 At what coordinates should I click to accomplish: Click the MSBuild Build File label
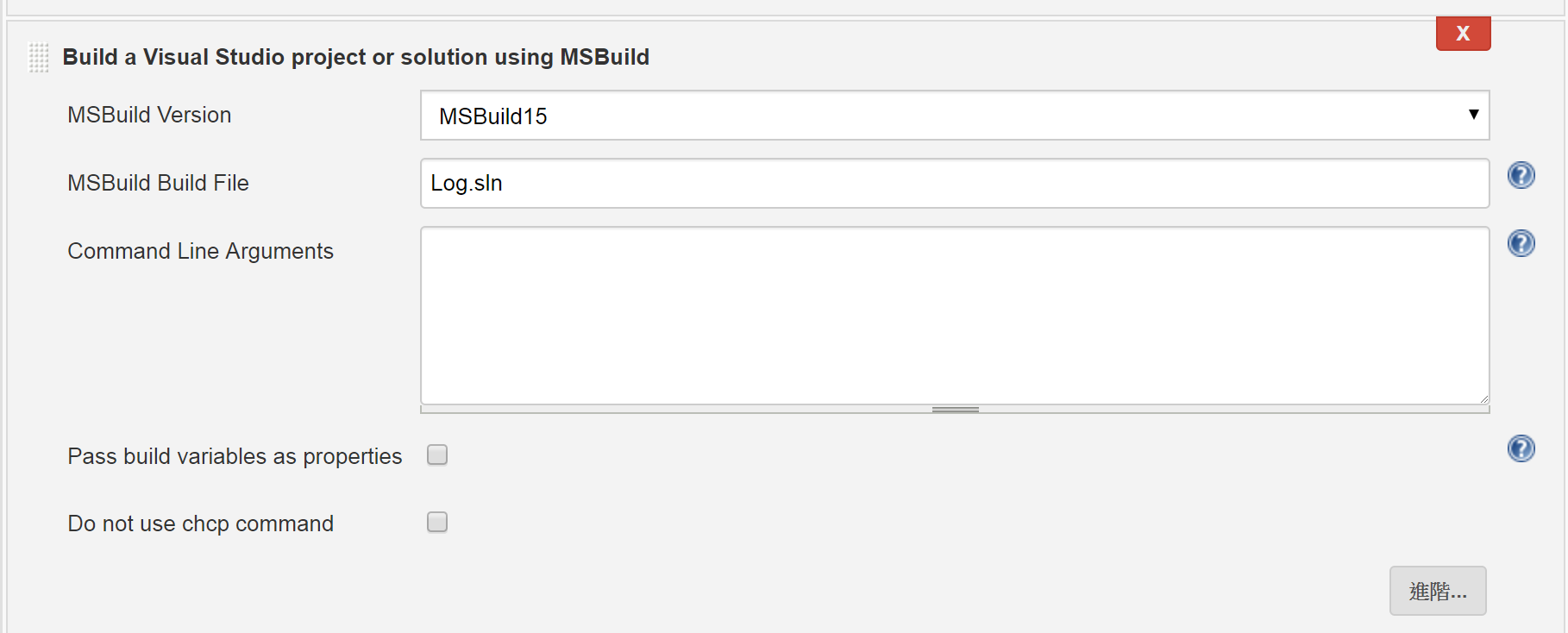(x=158, y=183)
